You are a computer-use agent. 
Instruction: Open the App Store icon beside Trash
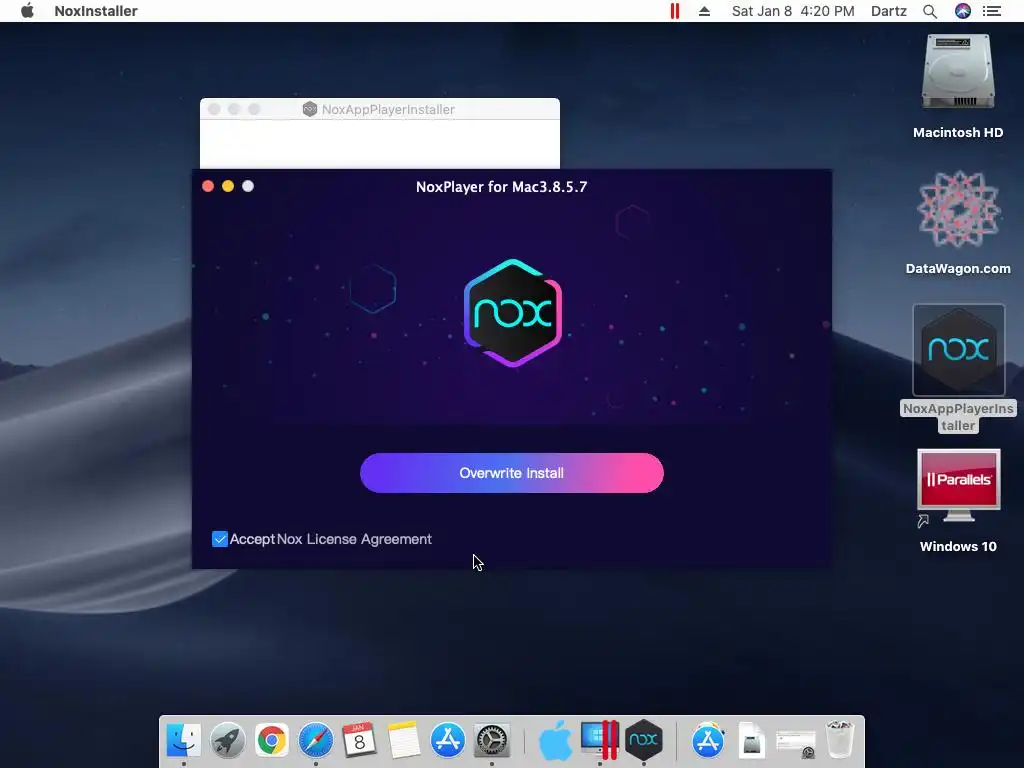click(708, 741)
